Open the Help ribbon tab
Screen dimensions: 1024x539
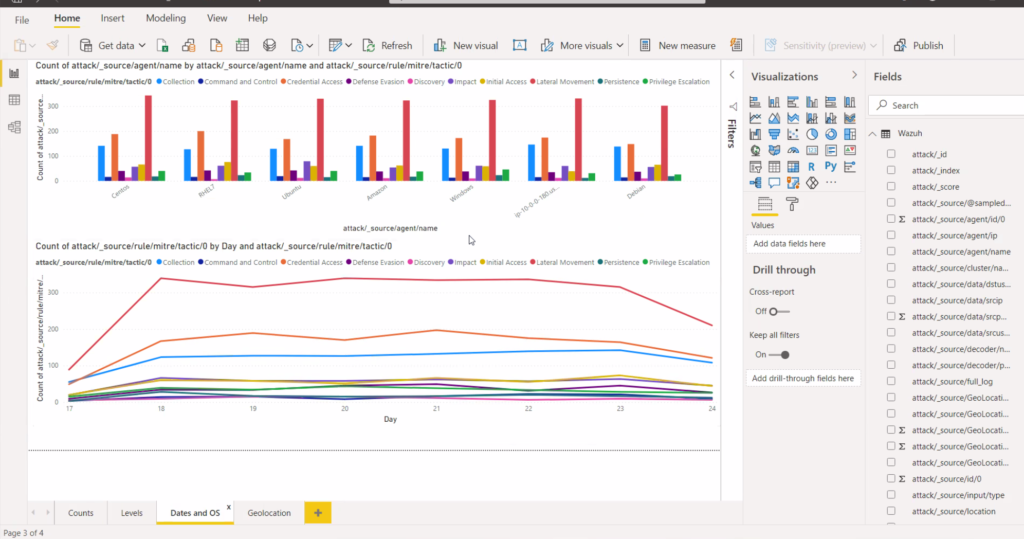coord(257,18)
